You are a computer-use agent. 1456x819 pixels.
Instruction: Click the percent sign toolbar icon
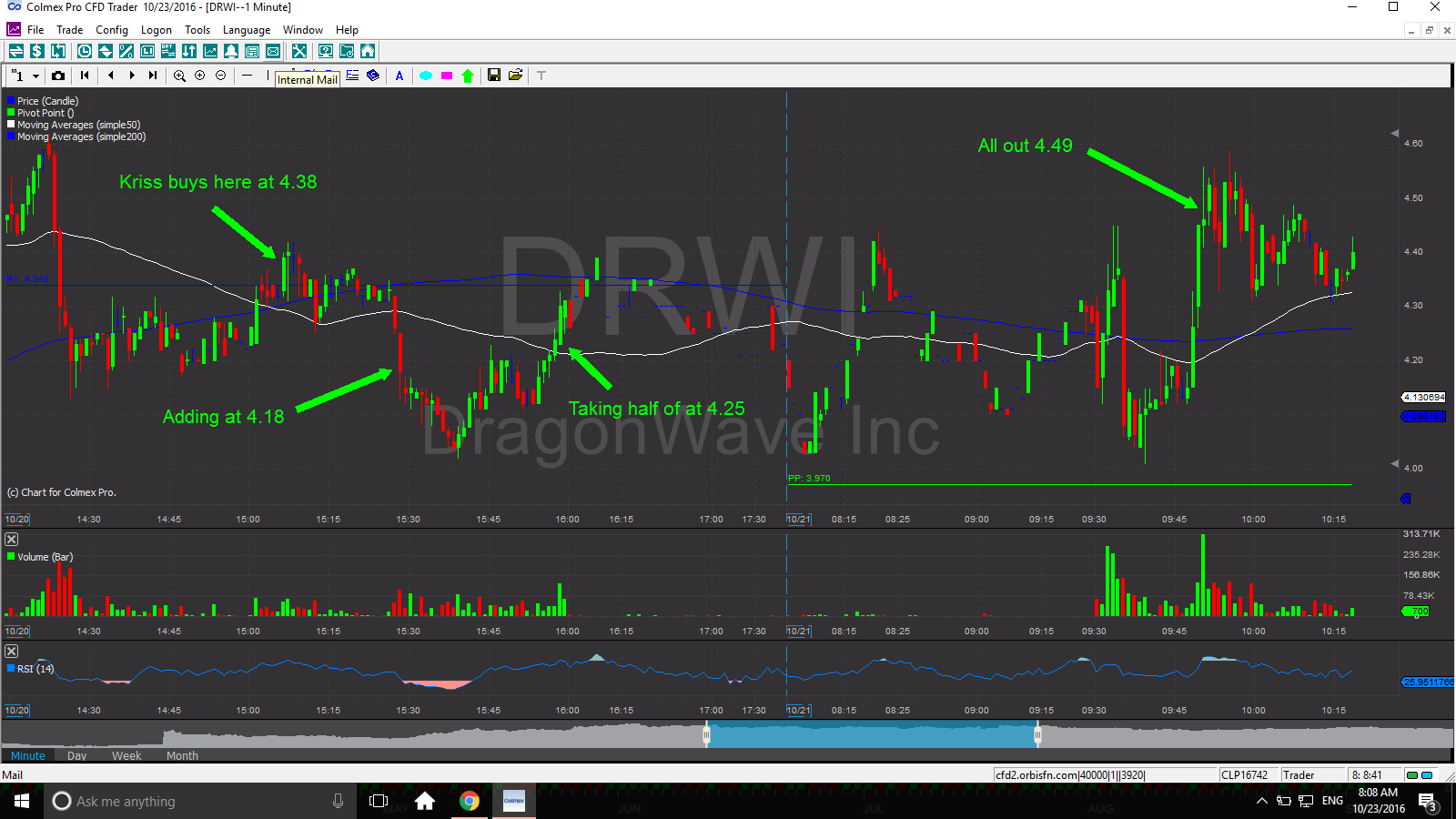pos(126,51)
